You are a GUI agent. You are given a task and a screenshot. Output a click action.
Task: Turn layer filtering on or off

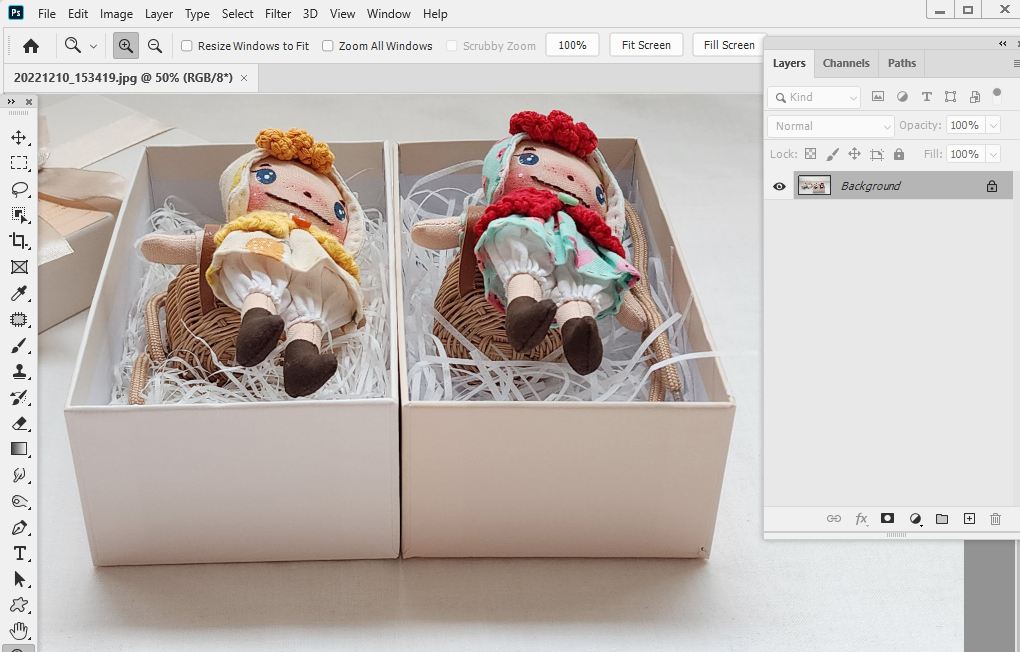[x=997, y=96]
